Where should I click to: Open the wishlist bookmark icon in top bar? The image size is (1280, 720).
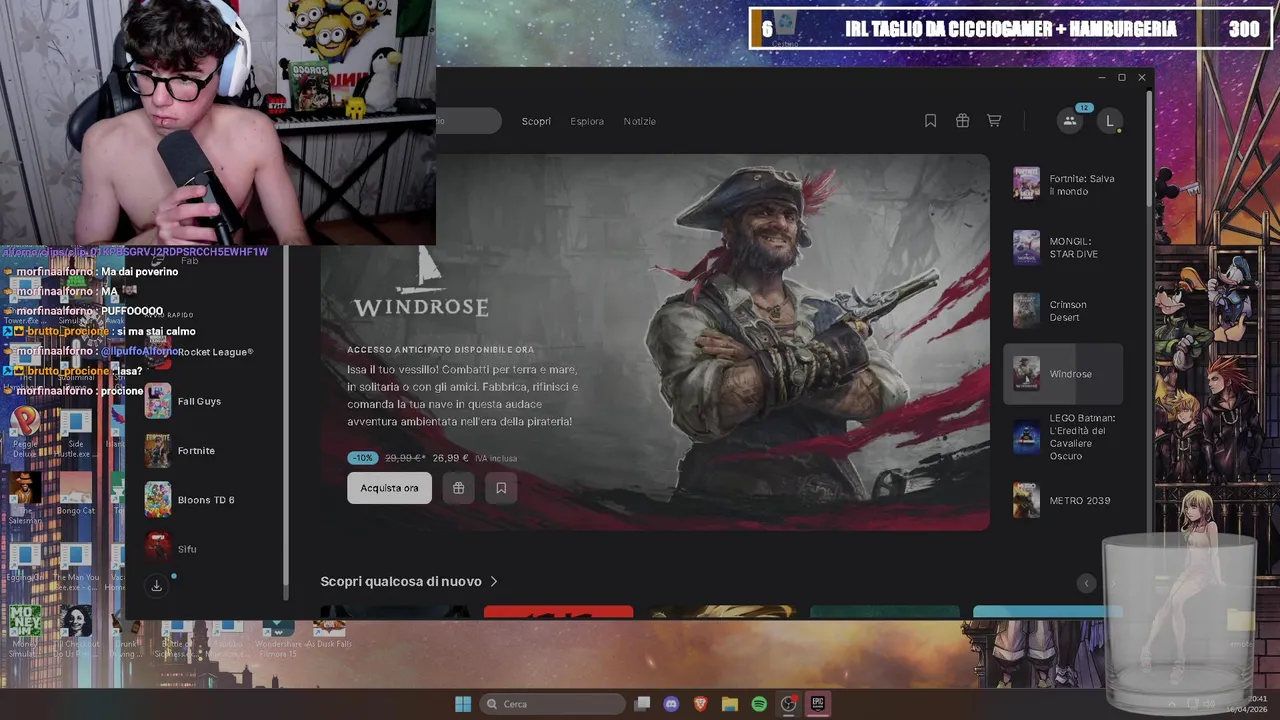click(930, 121)
